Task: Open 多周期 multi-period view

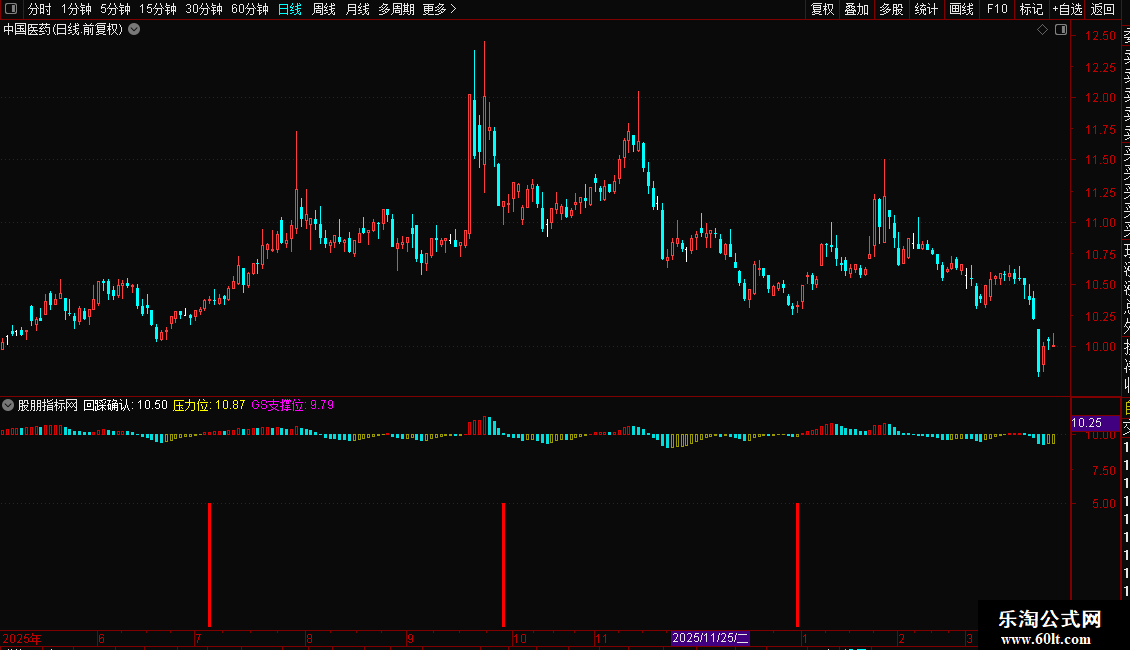Action: [x=396, y=9]
